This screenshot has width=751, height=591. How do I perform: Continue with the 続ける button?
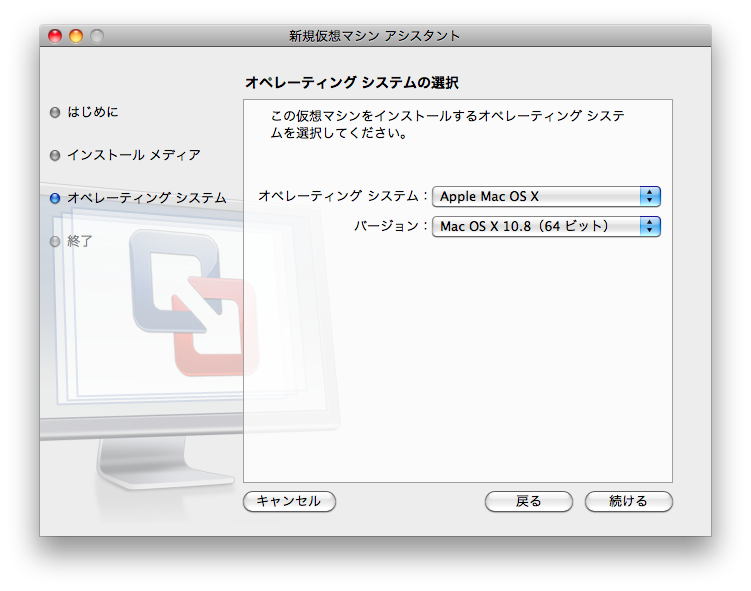coord(628,501)
